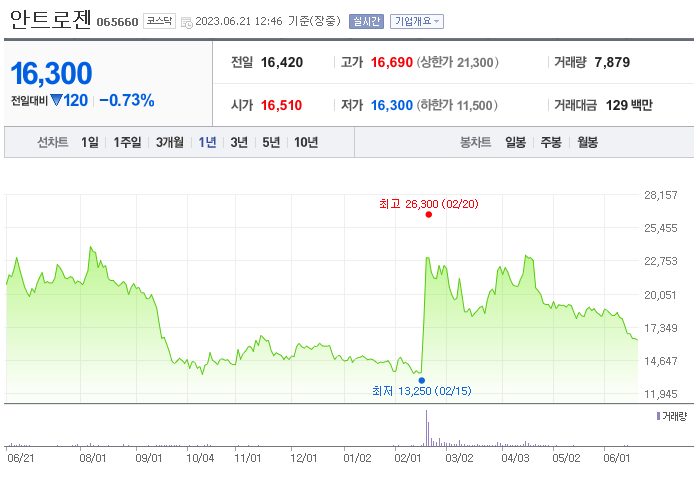Click the clock calendar icon beside the date
694x481 pixels.
coord(187,22)
